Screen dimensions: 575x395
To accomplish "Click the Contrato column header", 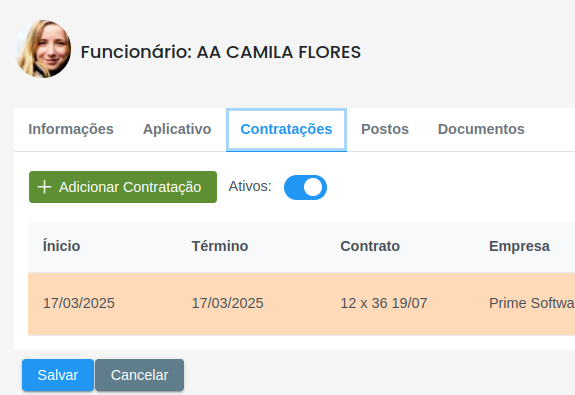I will (370, 246).
